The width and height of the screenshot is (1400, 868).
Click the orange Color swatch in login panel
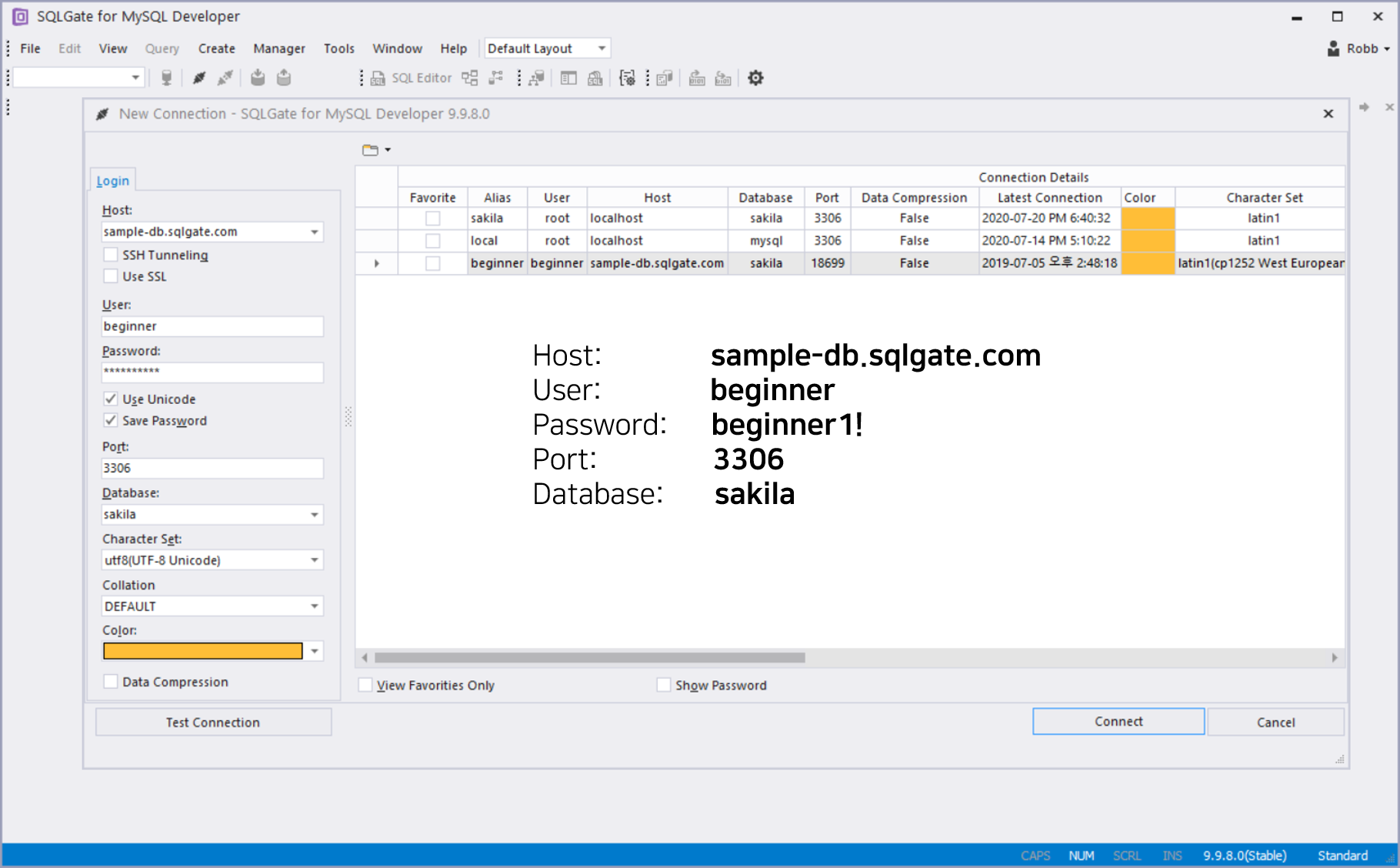[203, 651]
